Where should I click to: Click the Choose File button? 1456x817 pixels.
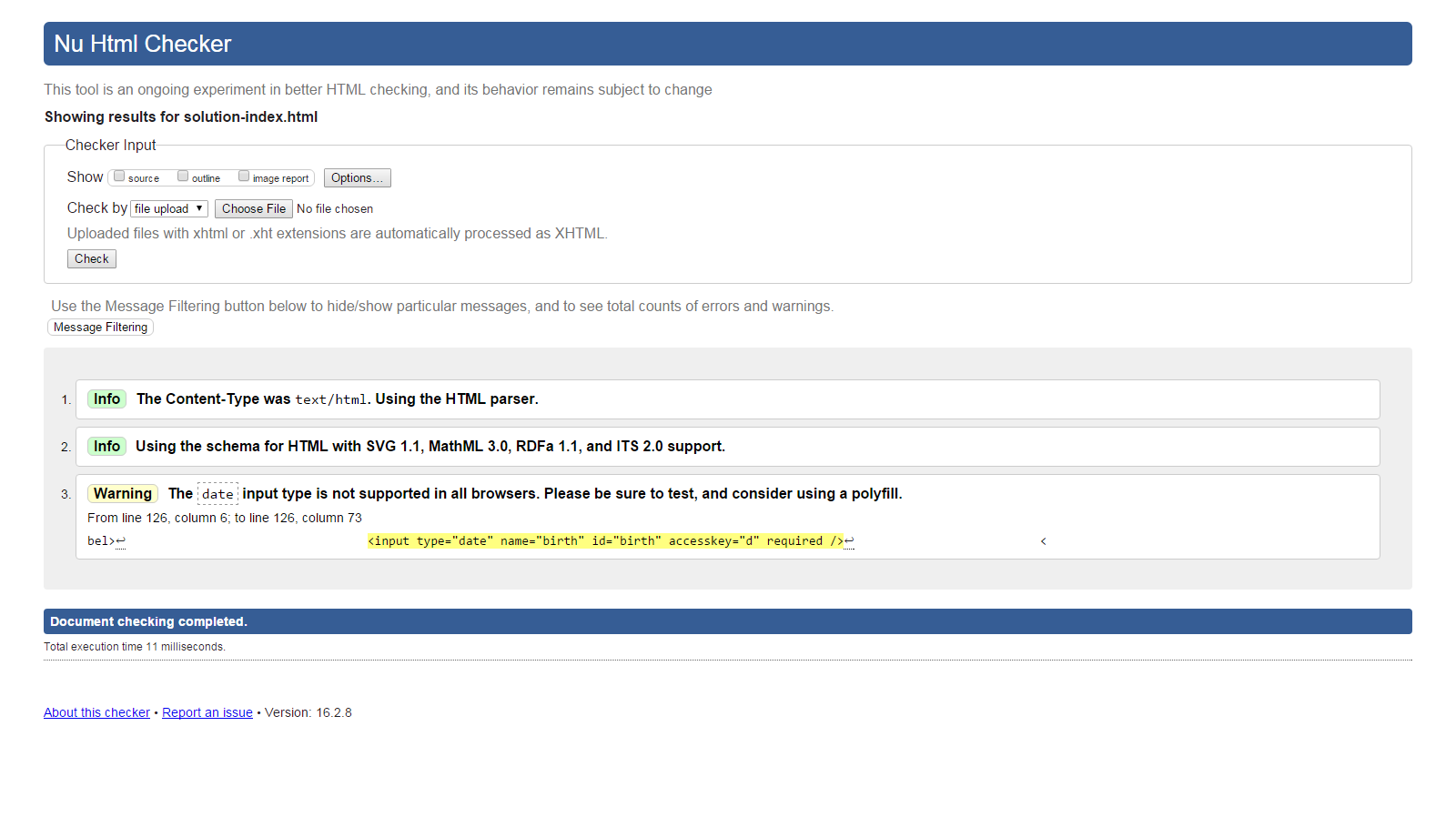pyautogui.click(x=254, y=208)
